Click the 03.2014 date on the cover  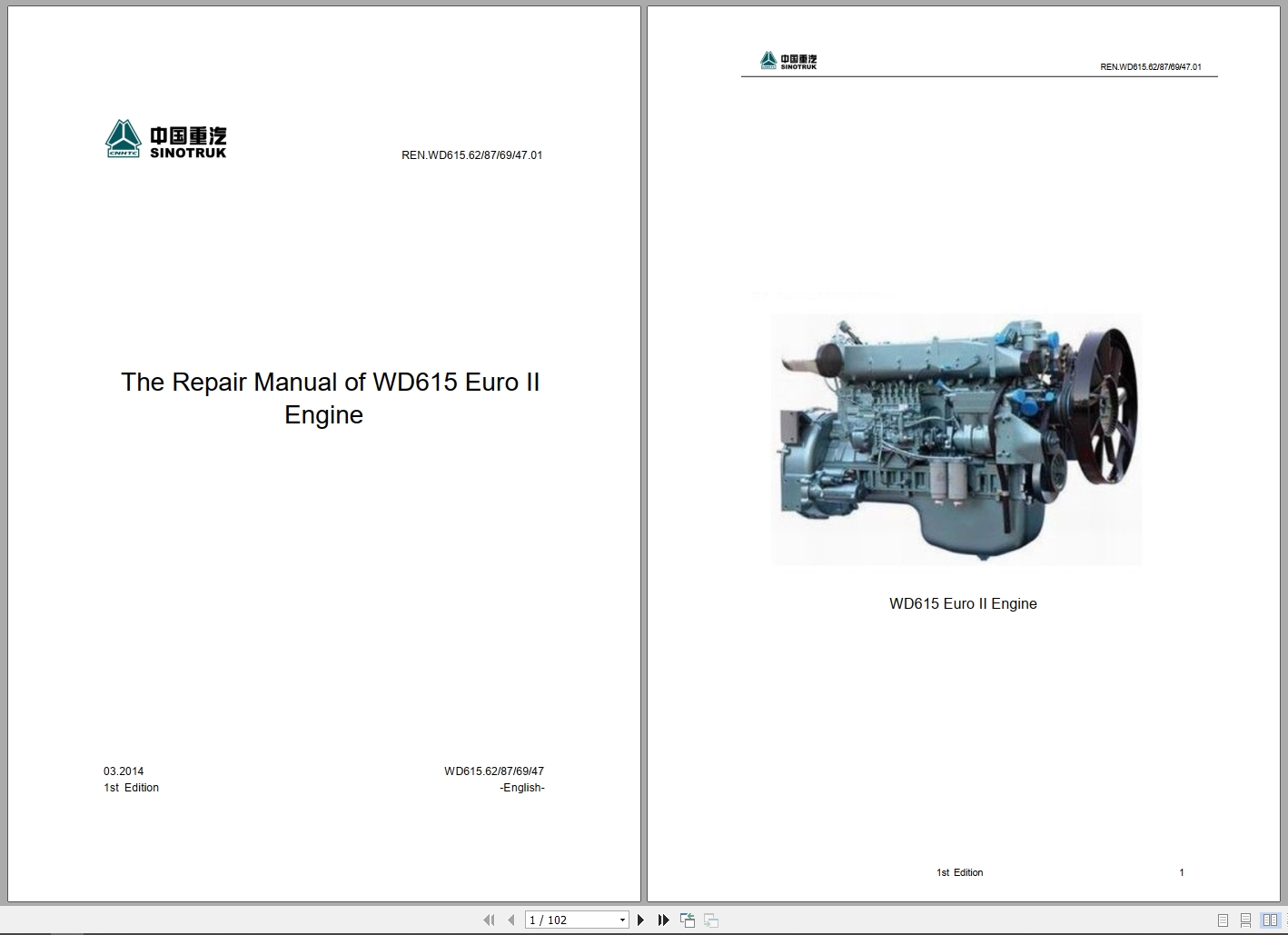(122, 771)
